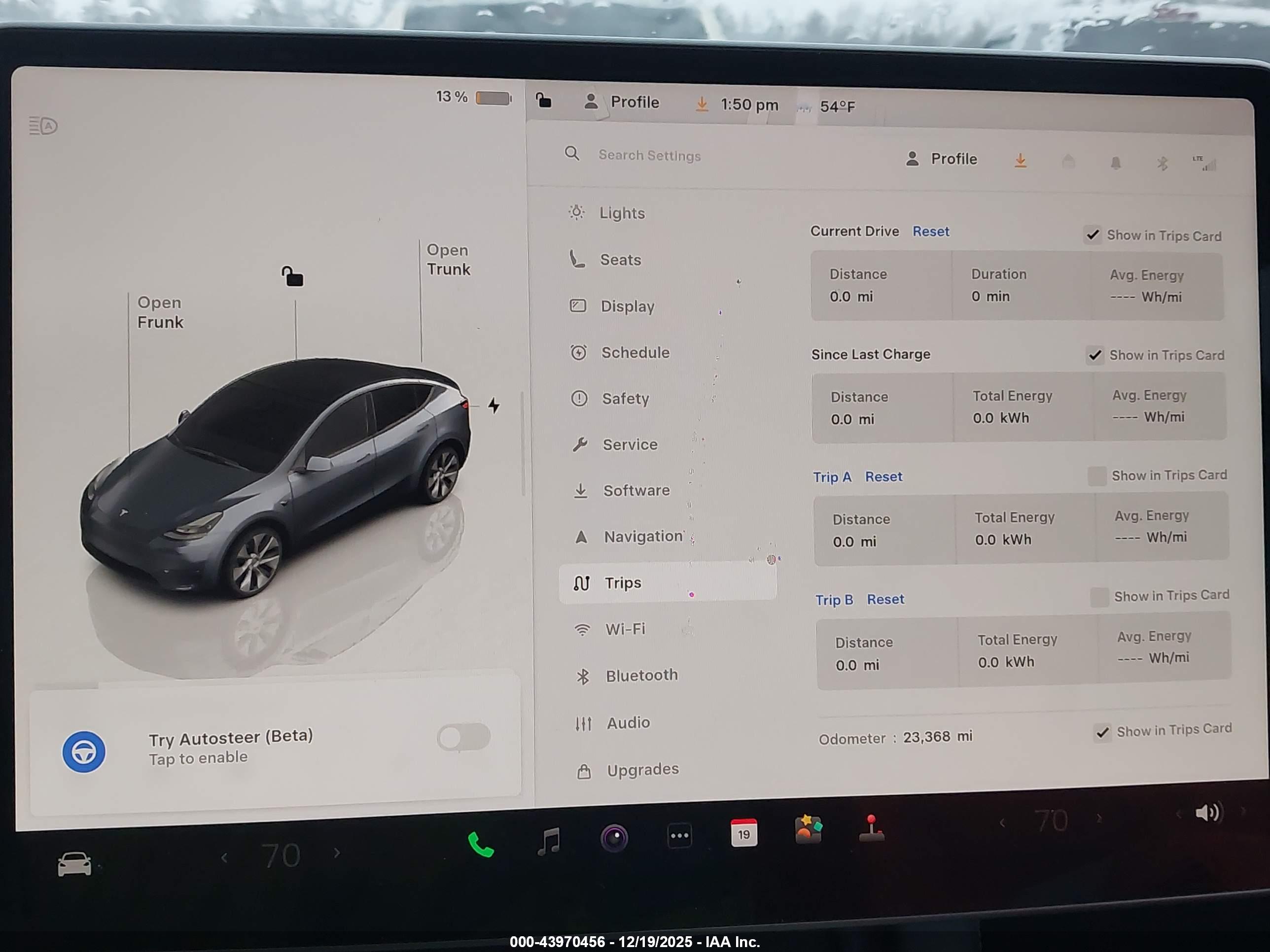This screenshot has width=1270, height=952.
Task: Tap the software download icon in settings header
Action: pyautogui.click(x=1020, y=160)
